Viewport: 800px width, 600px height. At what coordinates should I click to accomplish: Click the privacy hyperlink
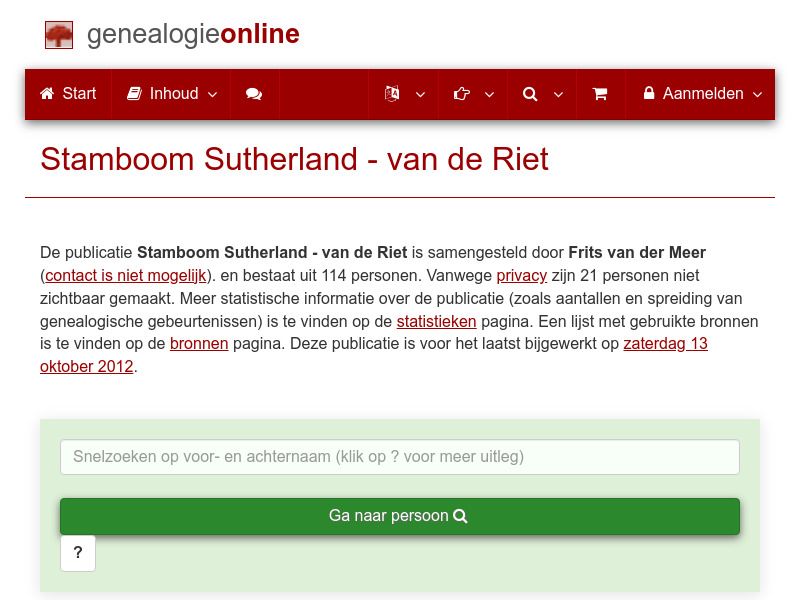tap(521, 275)
